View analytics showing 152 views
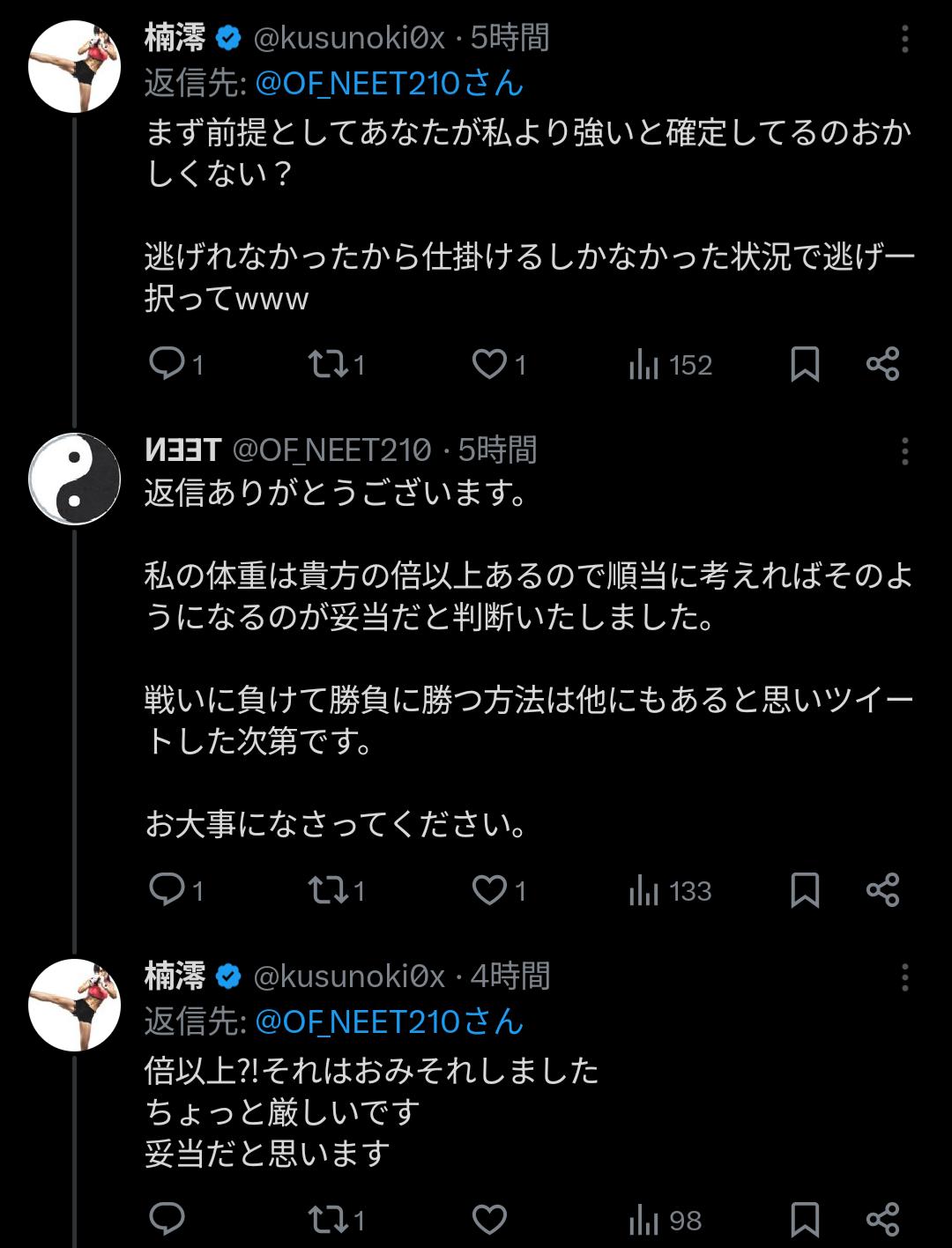This screenshot has height=1248, width=952. pos(670,364)
